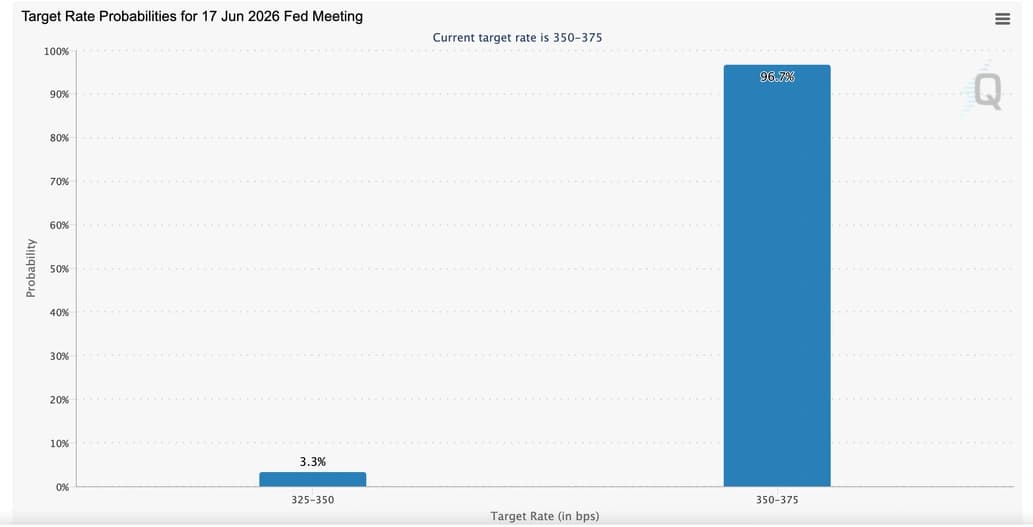Click the 325-350 x-axis label
The width and height of the screenshot is (1033, 527).
[x=312, y=500]
